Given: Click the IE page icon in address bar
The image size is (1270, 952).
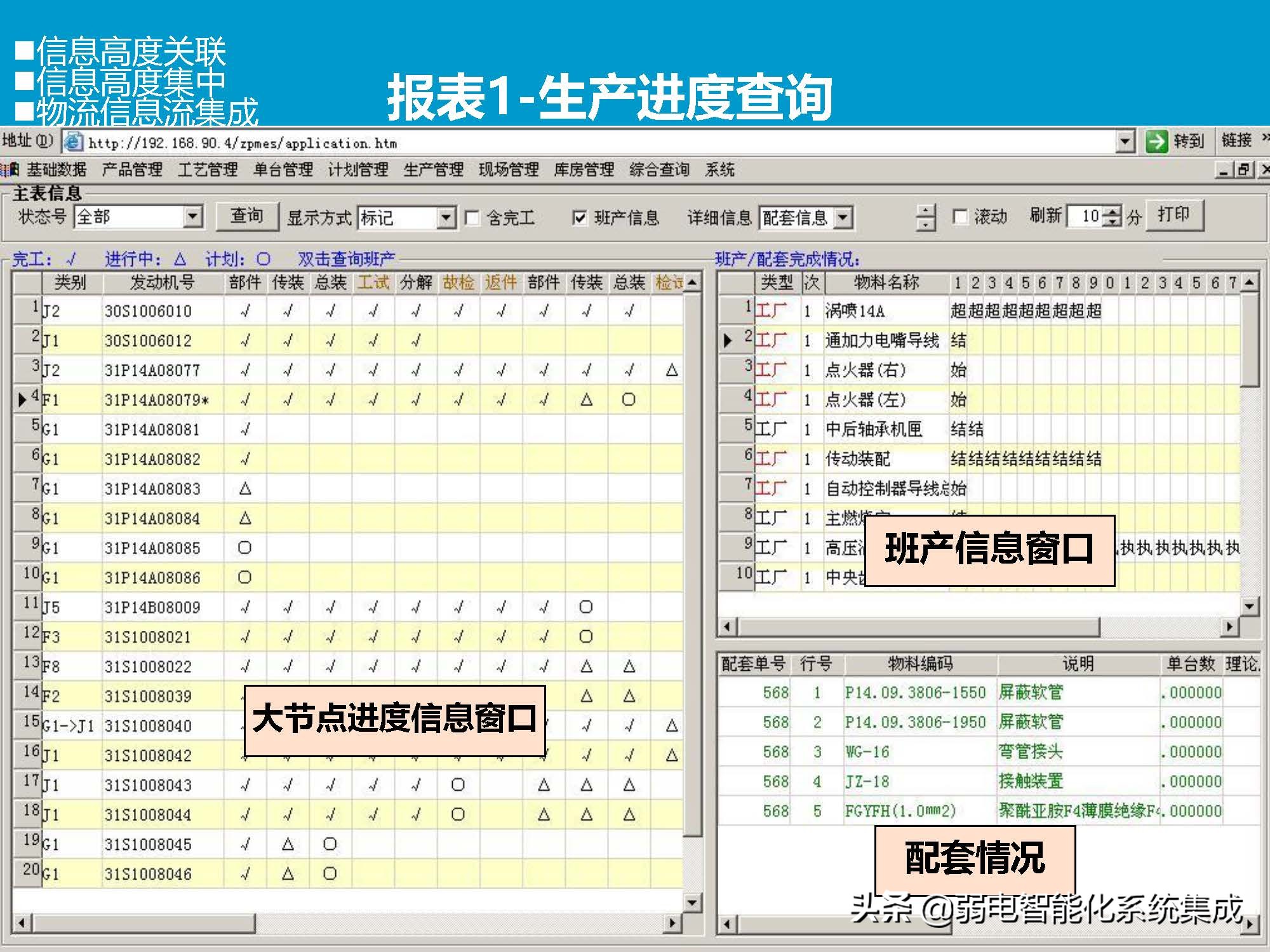Looking at the screenshot, I should tap(74, 142).
